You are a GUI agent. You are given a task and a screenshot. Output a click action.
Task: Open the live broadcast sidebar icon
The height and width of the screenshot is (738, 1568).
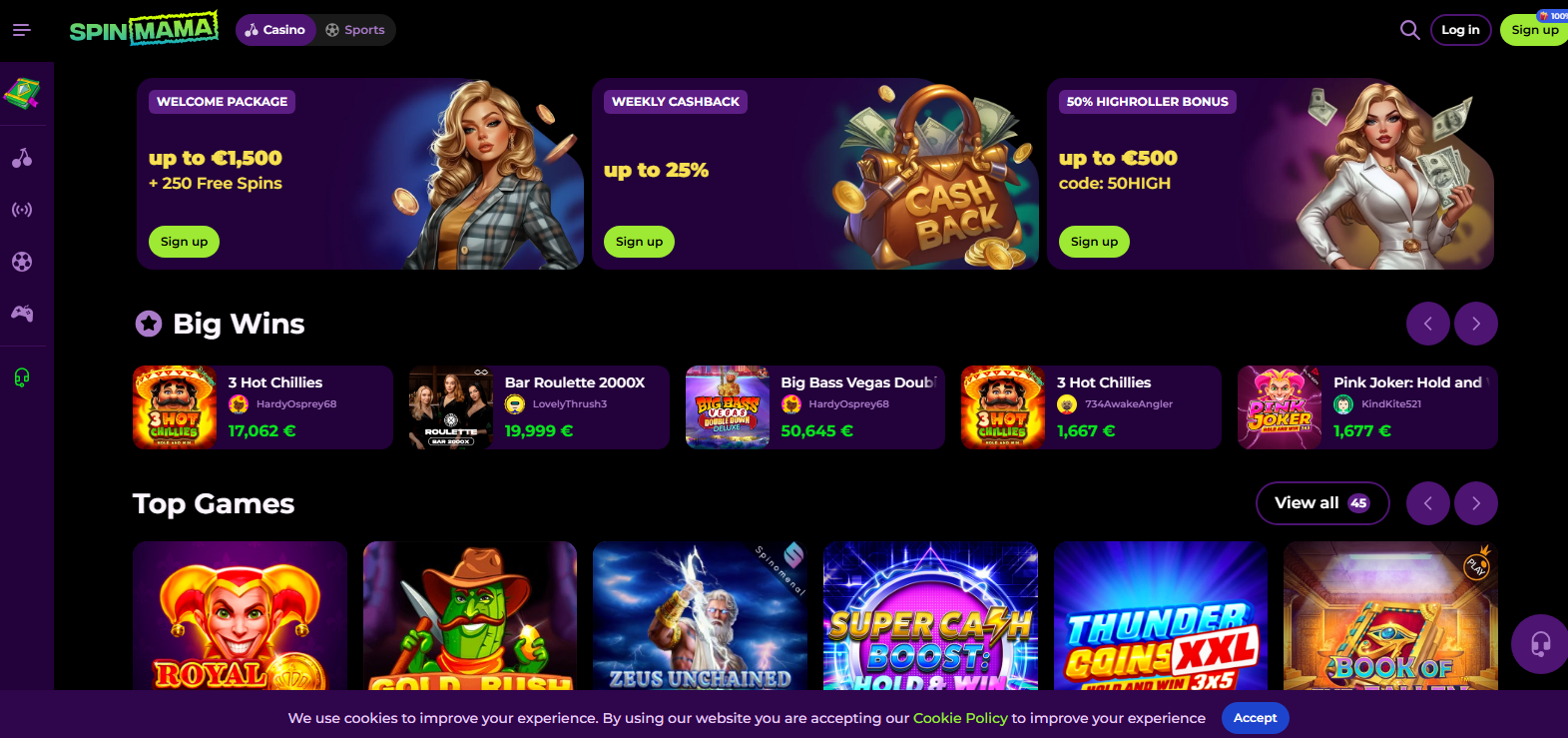click(22, 210)
